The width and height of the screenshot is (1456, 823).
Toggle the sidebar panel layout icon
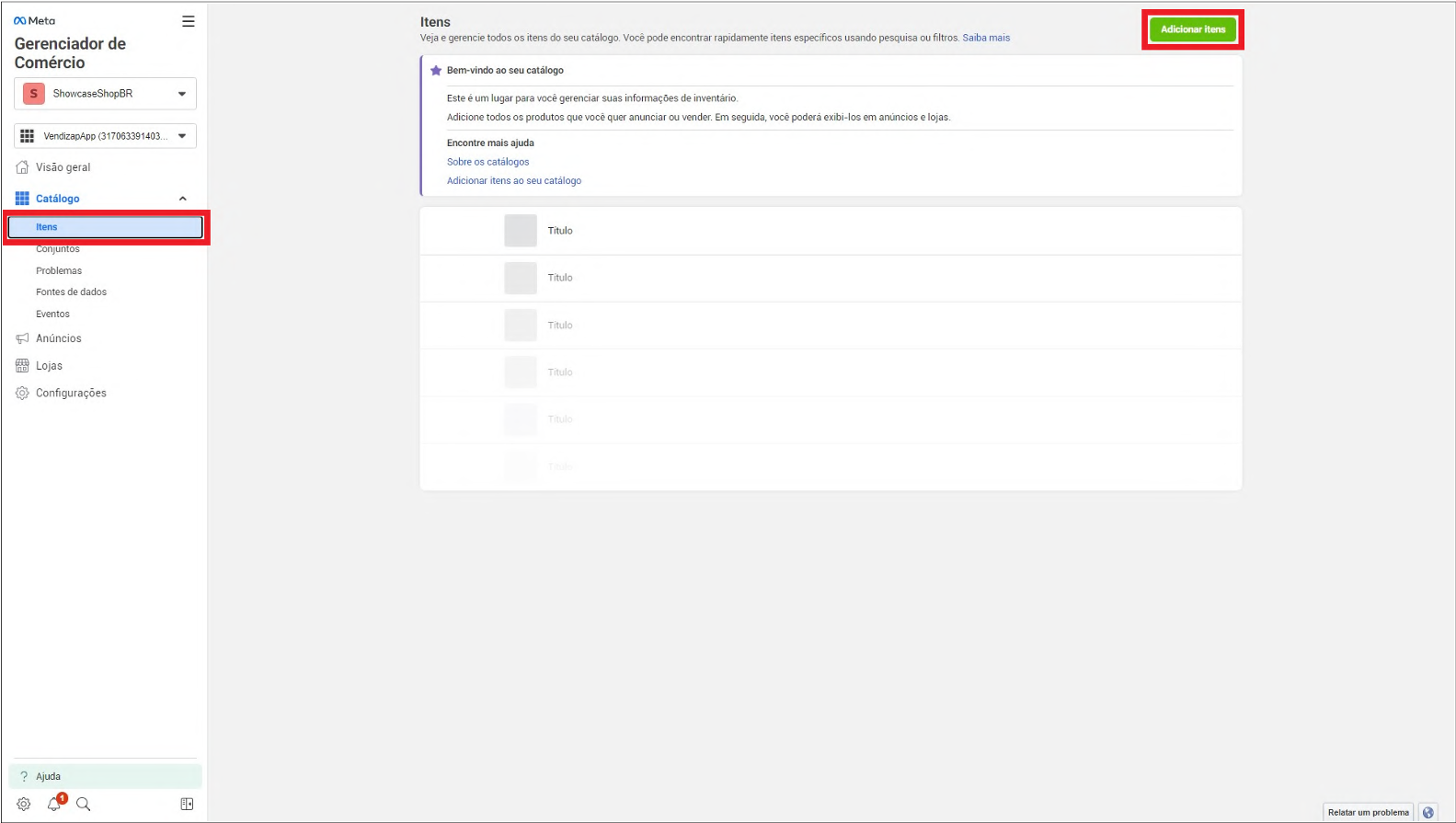(187, 804)
